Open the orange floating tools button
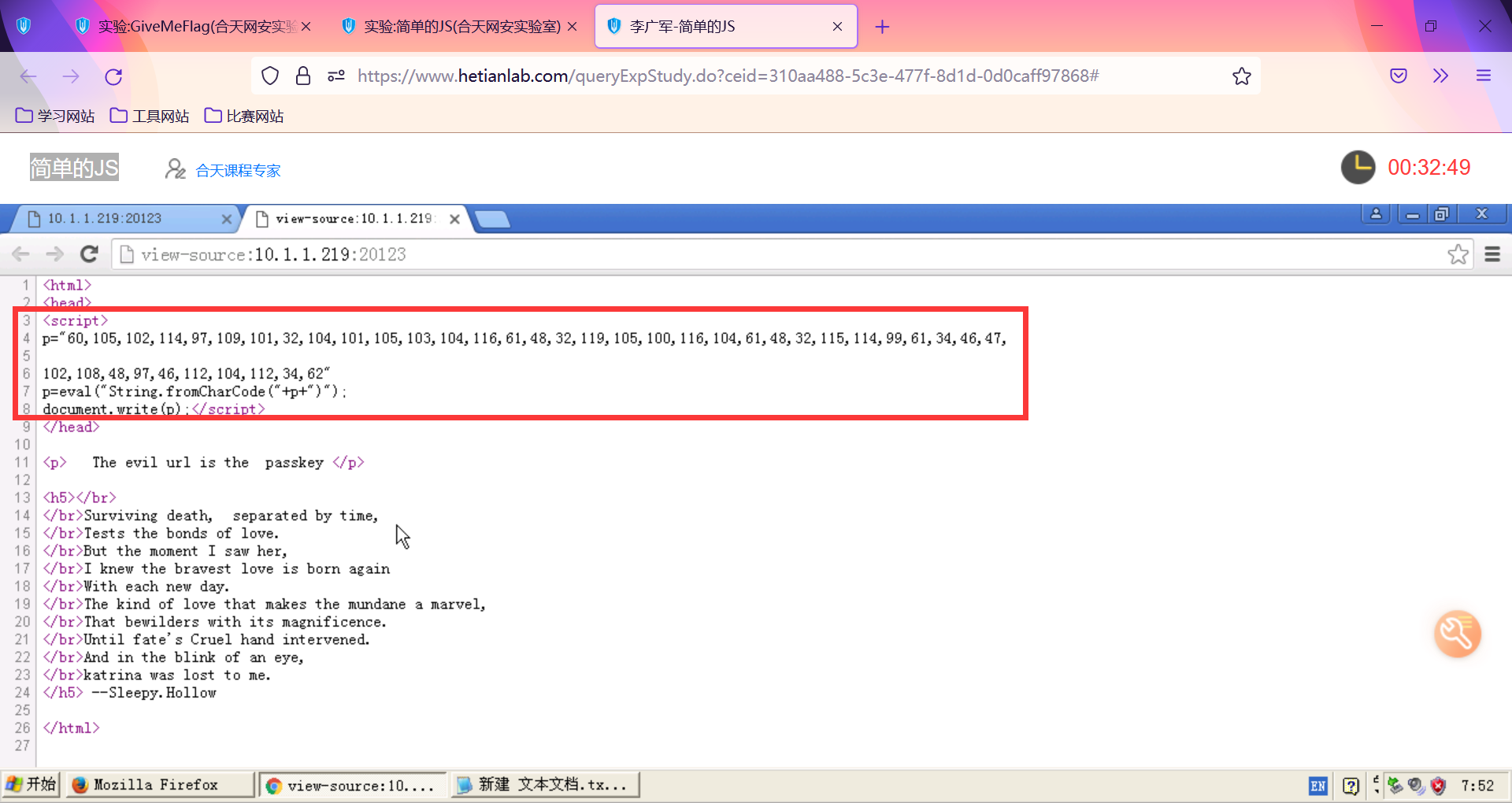This screenshot has width=1512, height=803. pos(1458,634)
